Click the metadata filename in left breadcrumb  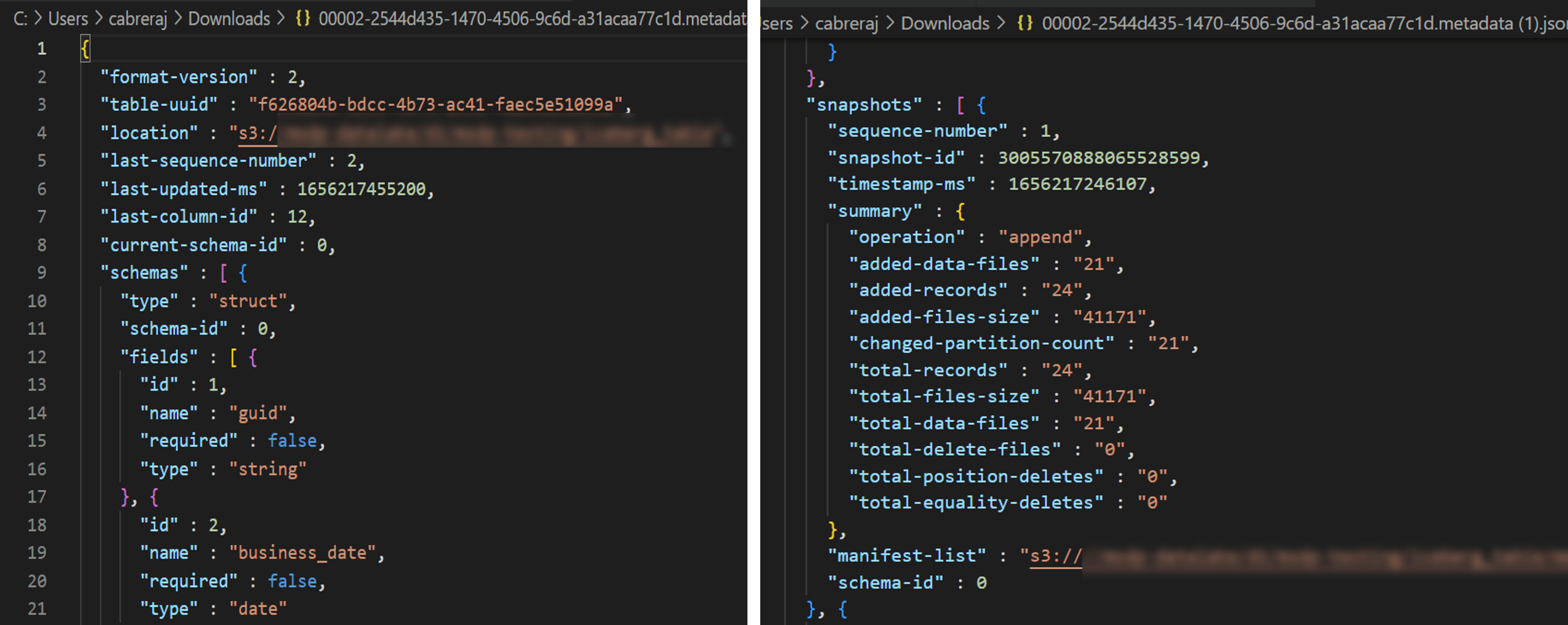(x=532, y=19)
